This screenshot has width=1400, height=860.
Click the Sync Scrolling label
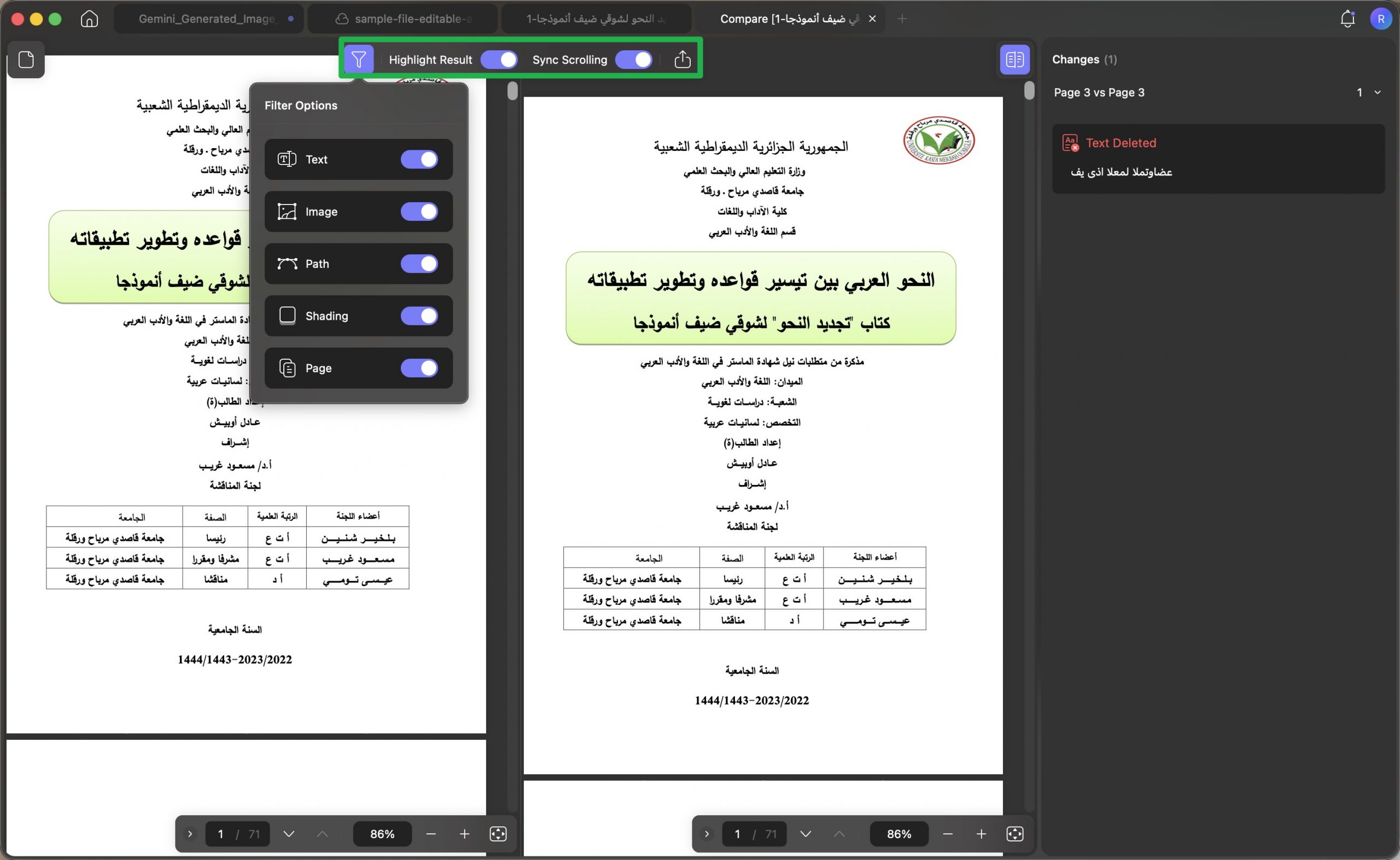[x=569, y=60]
